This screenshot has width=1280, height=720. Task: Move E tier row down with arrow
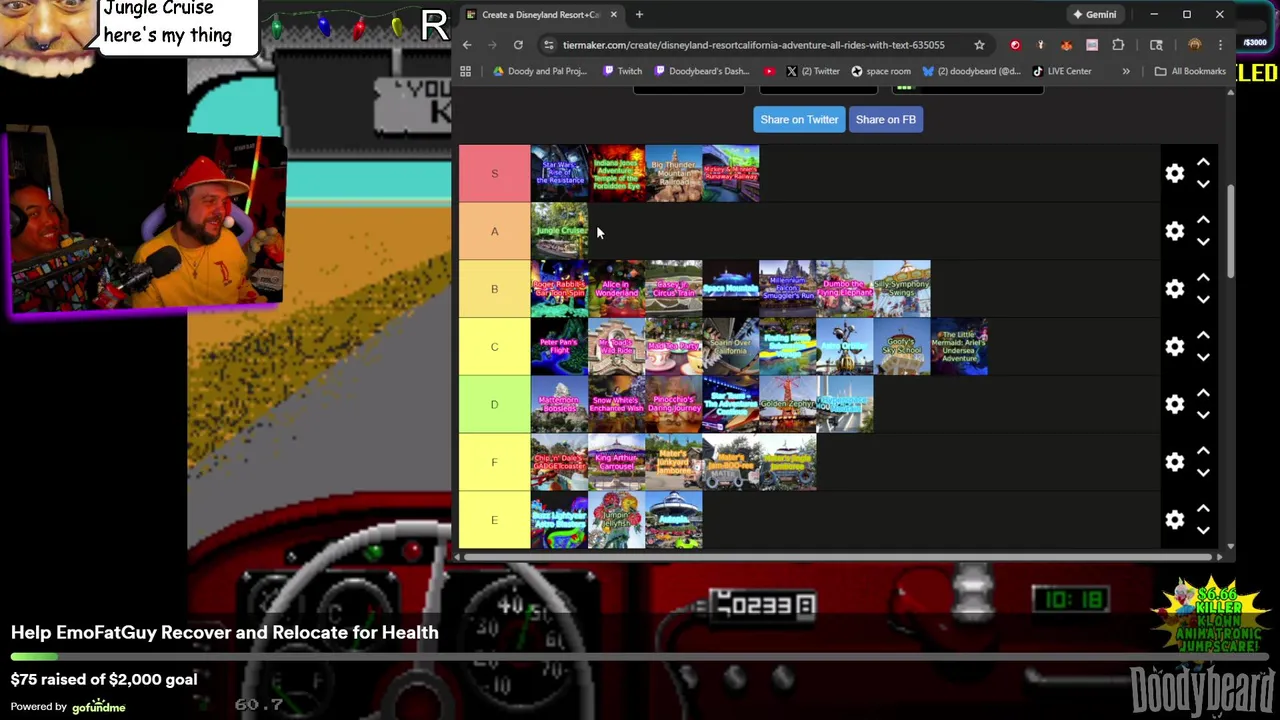[1203, 531]
